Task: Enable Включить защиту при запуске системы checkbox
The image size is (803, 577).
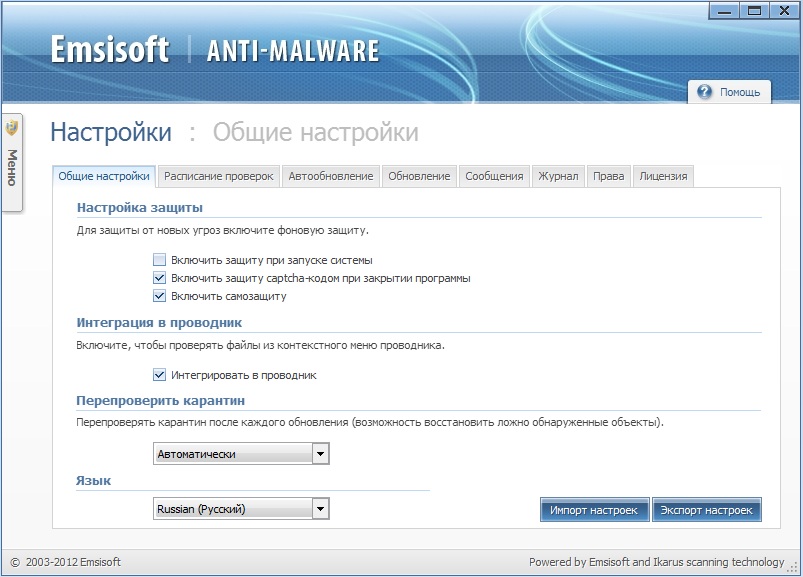Action: click(x=159, y=260)
